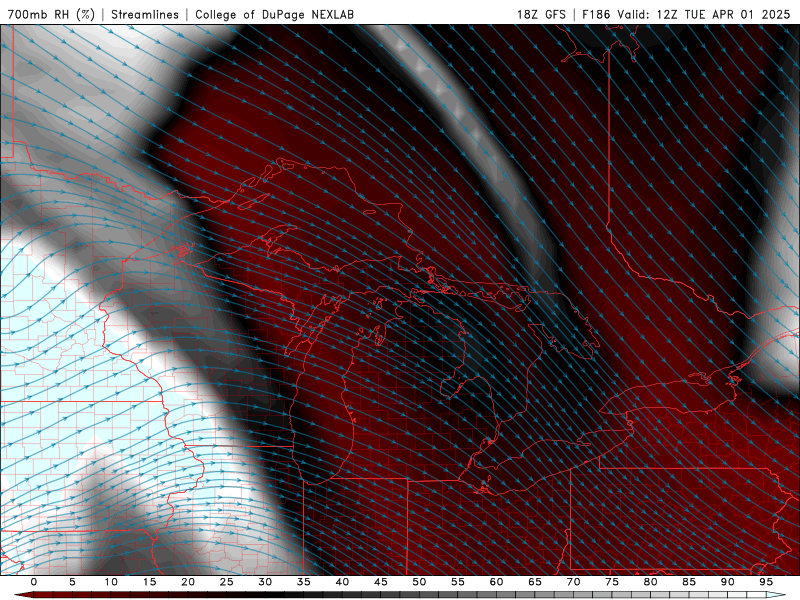Click the '85' colorbar scale label
This screenshot has height=600, width=800.
(x=689, y=582)
